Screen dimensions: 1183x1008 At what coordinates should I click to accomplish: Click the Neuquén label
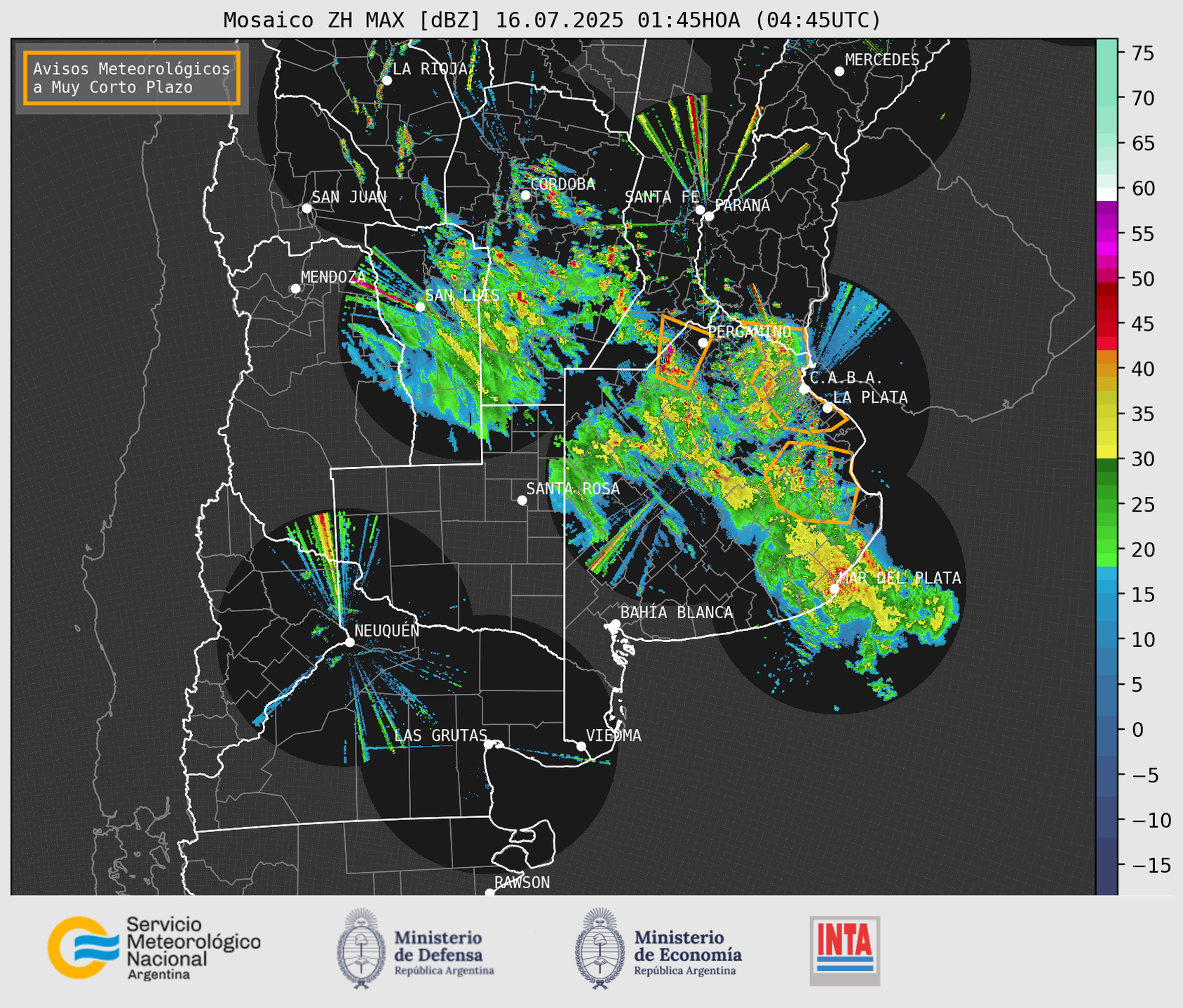click(x=386, y=630)
